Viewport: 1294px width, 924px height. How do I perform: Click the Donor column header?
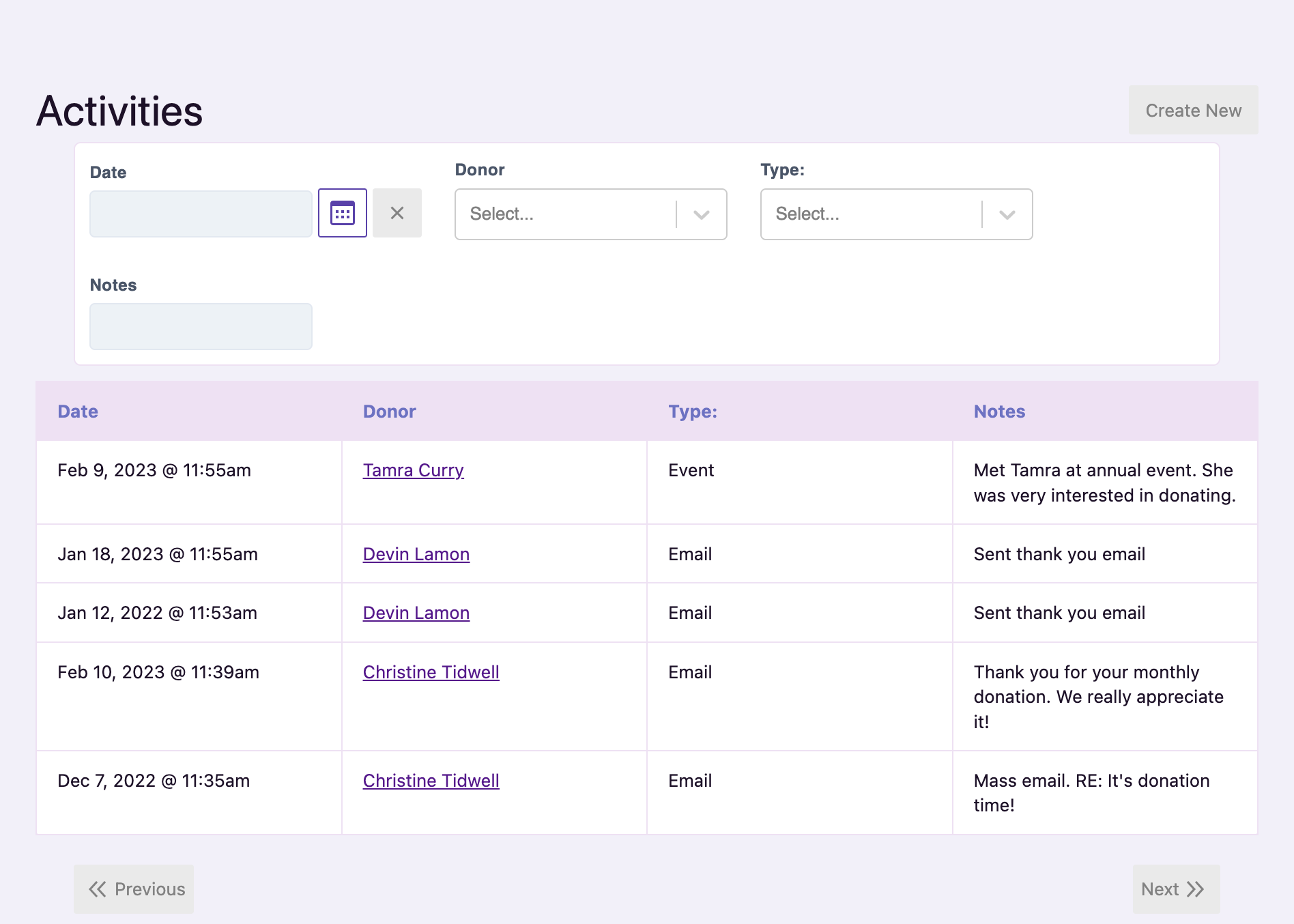pos(389,412)
